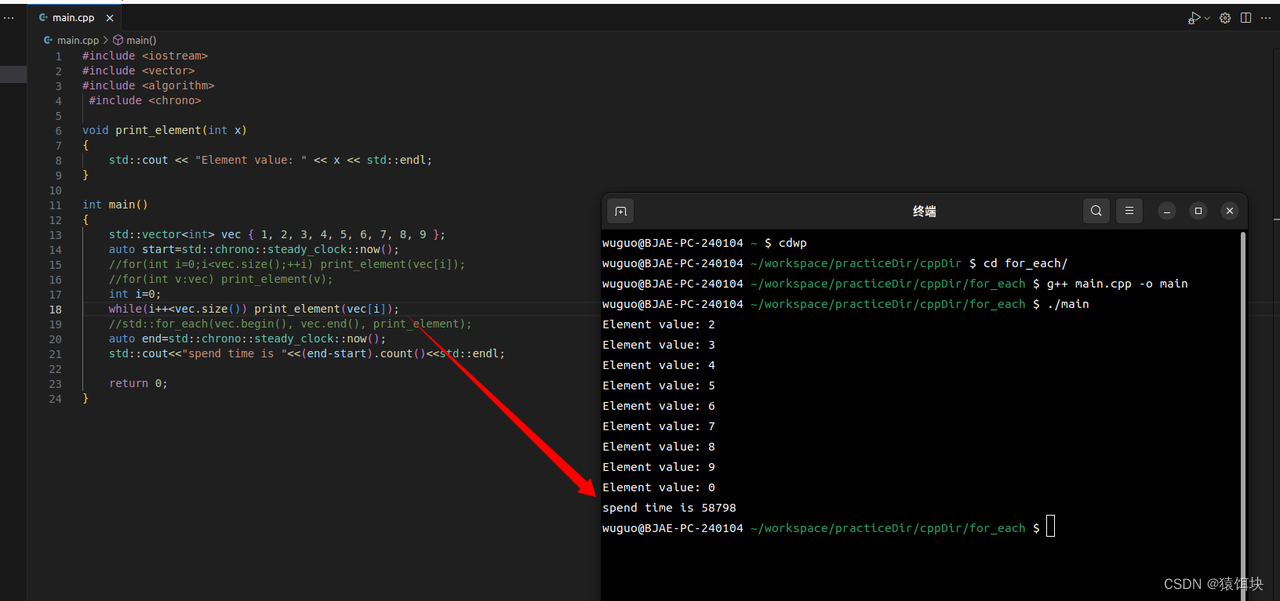Open the top-left ellipsis actions menu
The image size is (1280, 601).
9,17
